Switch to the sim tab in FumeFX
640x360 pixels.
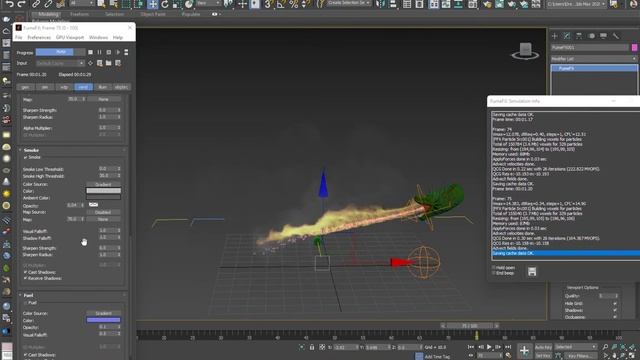click(45, 87)
